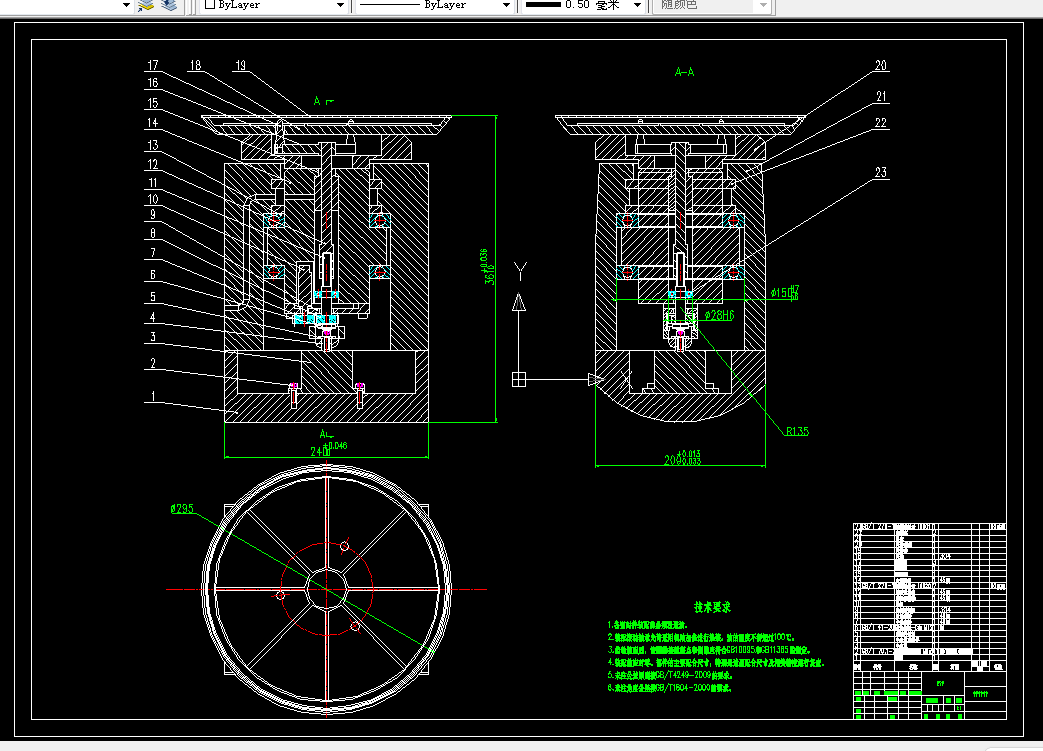The width and height of the screenshot is (1043, 751).
Task: Select the A-A section view label
Action: (x=684, y=72)
